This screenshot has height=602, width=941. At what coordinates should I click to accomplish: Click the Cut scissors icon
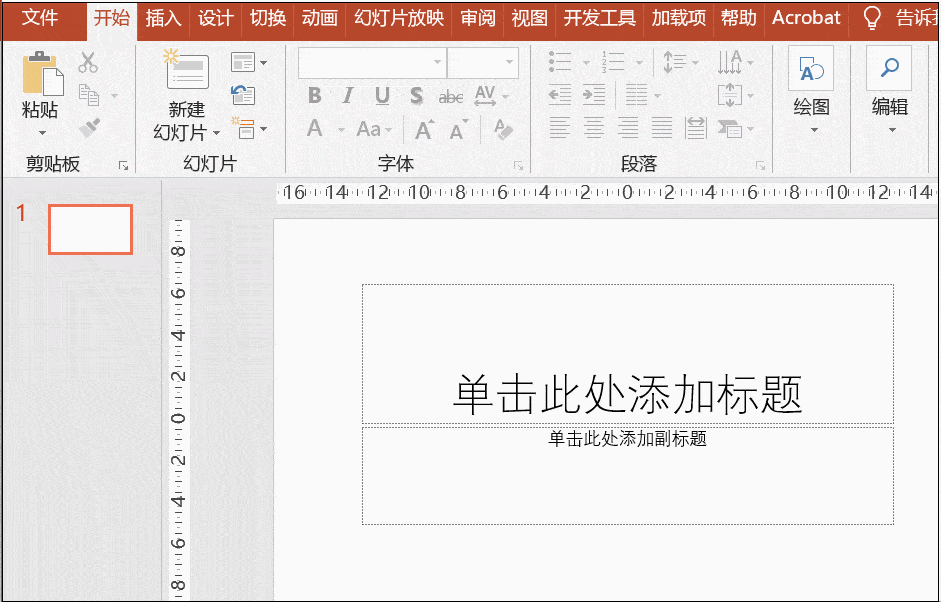point(88,62)
